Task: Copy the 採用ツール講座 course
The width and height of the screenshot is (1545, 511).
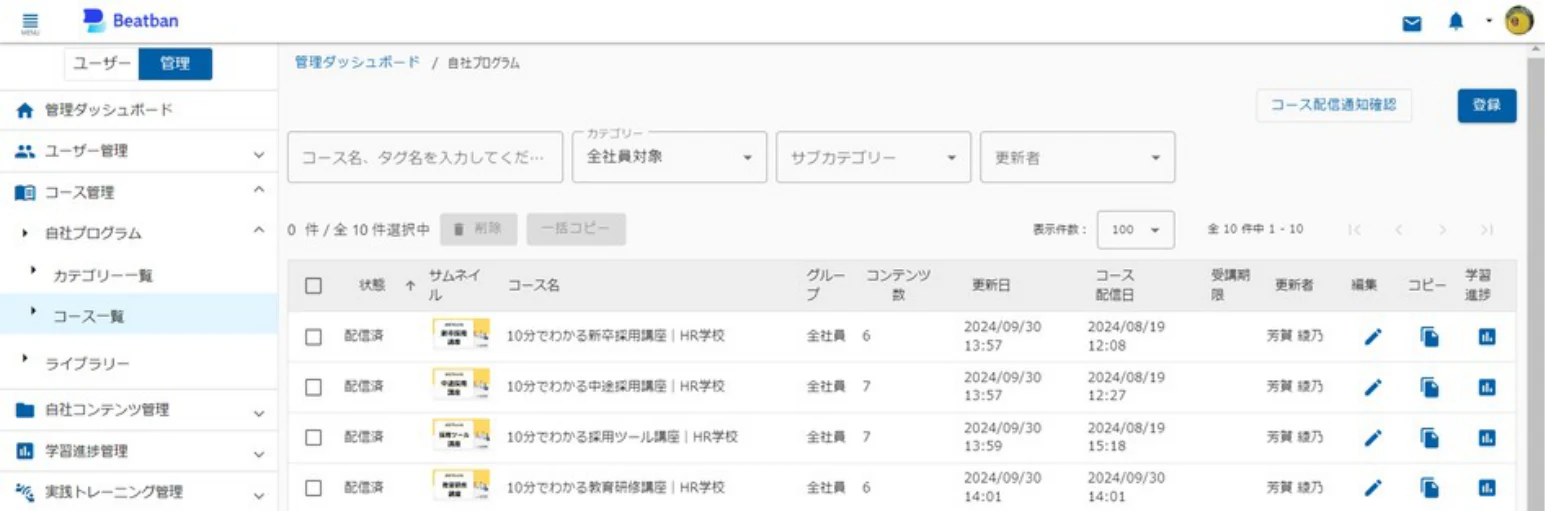Action: click(x=1430, y=437)
